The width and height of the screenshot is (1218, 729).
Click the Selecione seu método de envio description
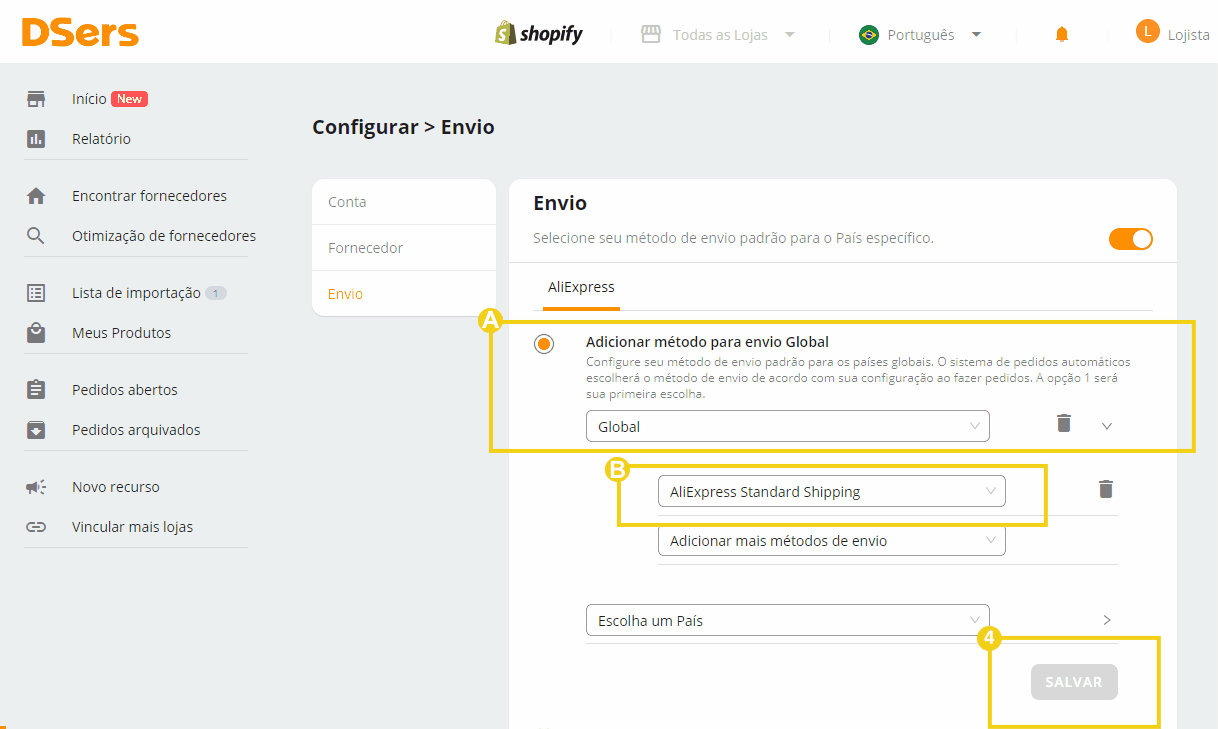[x=733, y=238]
